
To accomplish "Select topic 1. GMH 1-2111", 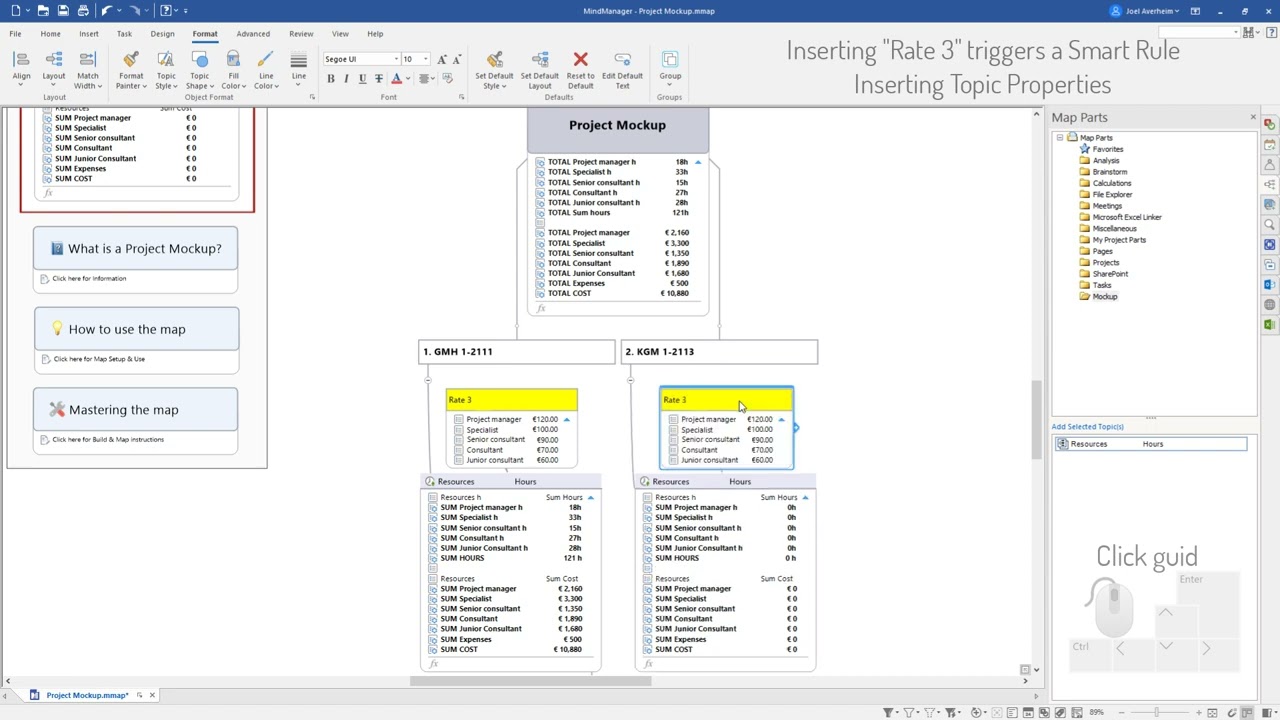I will click(x=517, y=352).
